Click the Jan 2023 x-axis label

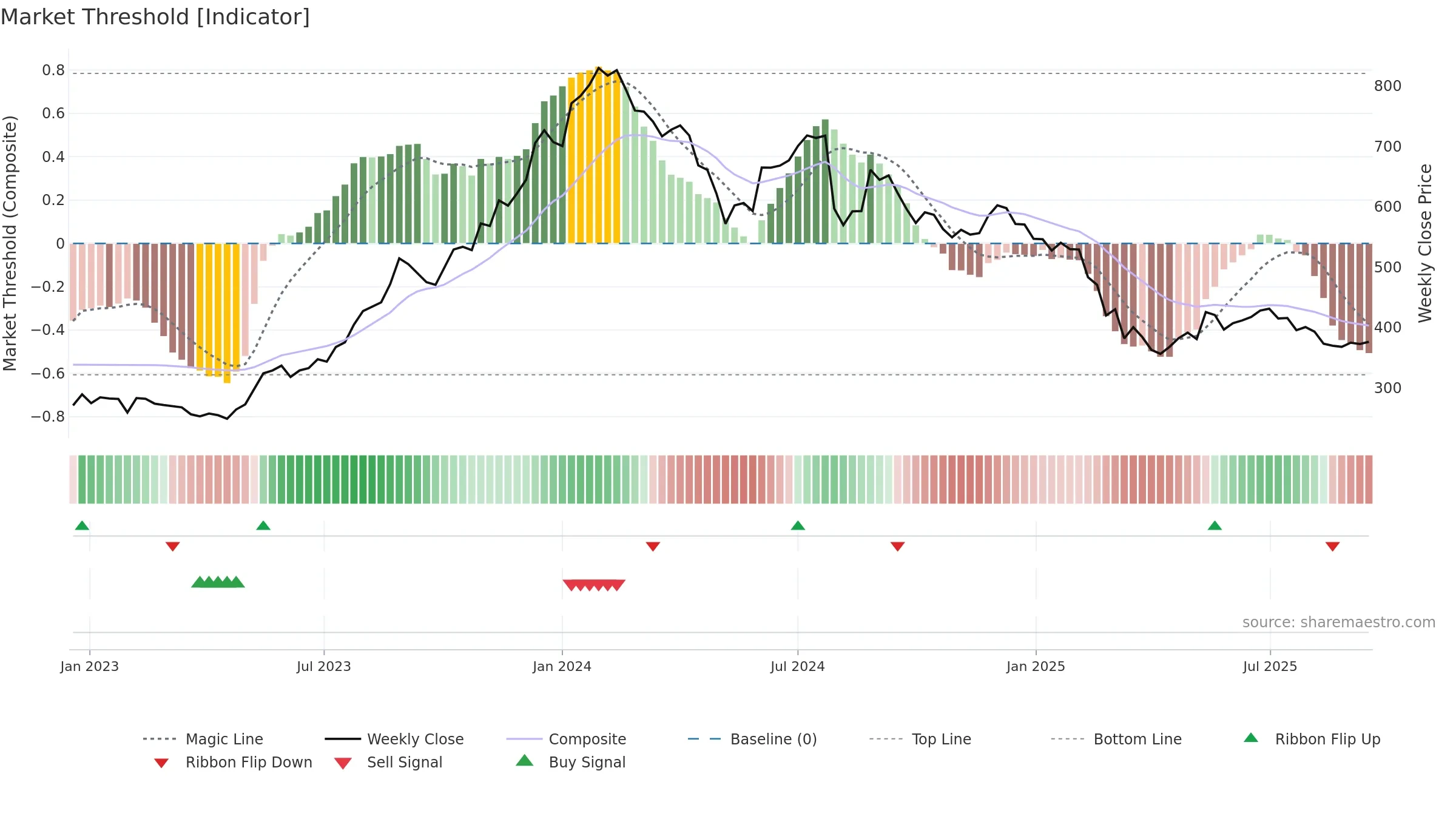89,666
